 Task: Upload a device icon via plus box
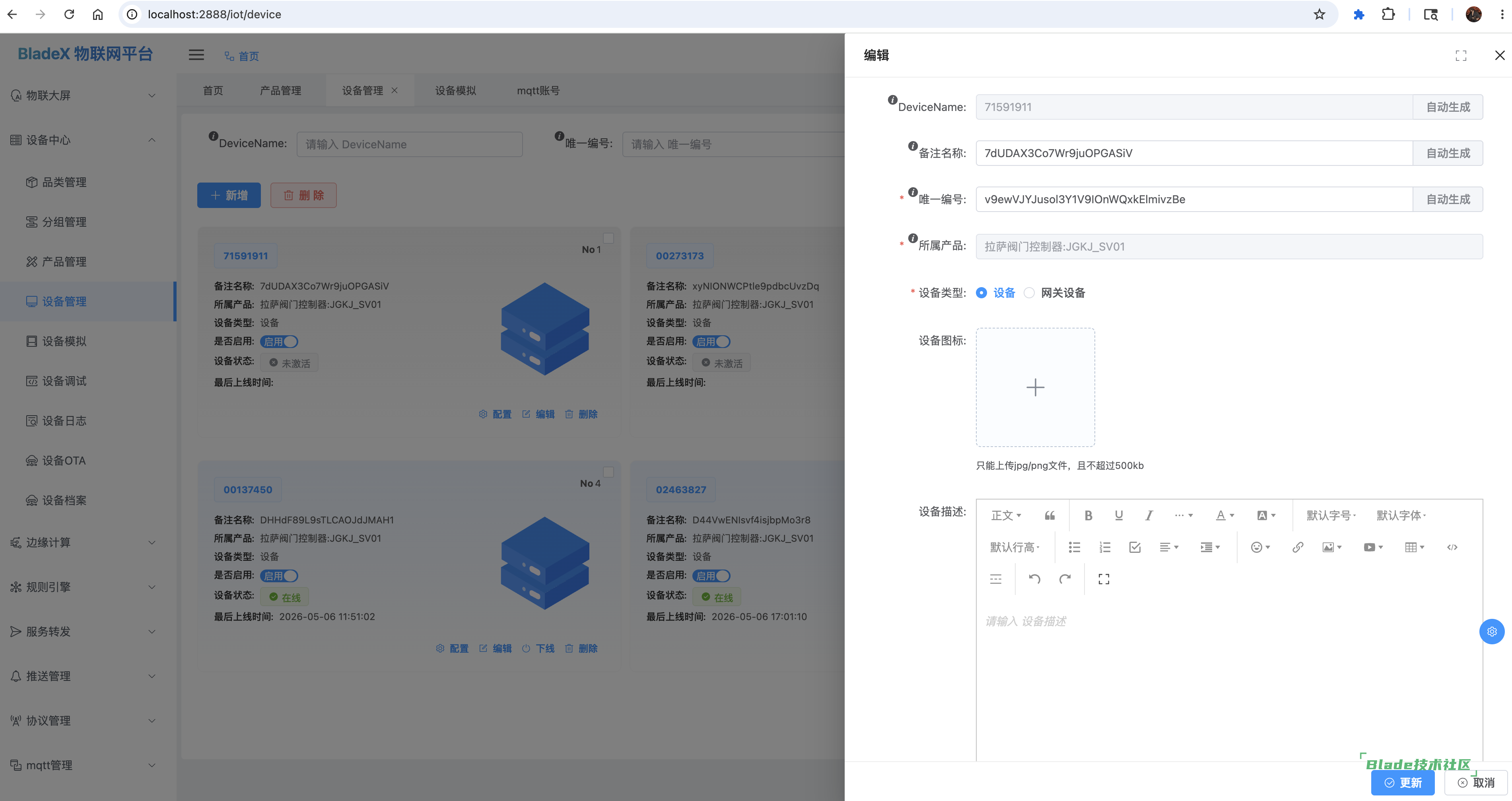1036,387
